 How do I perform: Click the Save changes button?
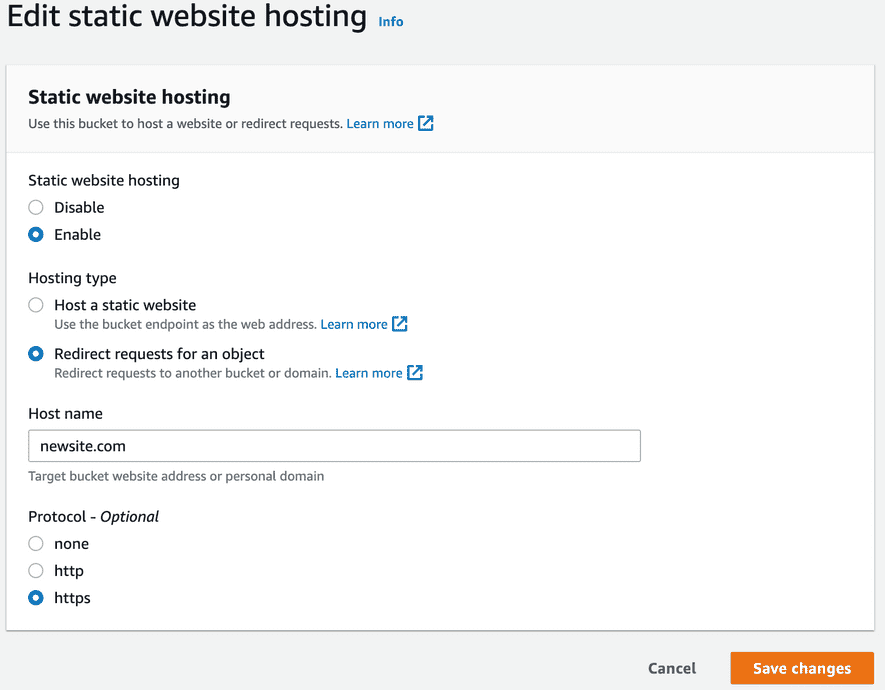pyautogui.click(x=802, y=668)
